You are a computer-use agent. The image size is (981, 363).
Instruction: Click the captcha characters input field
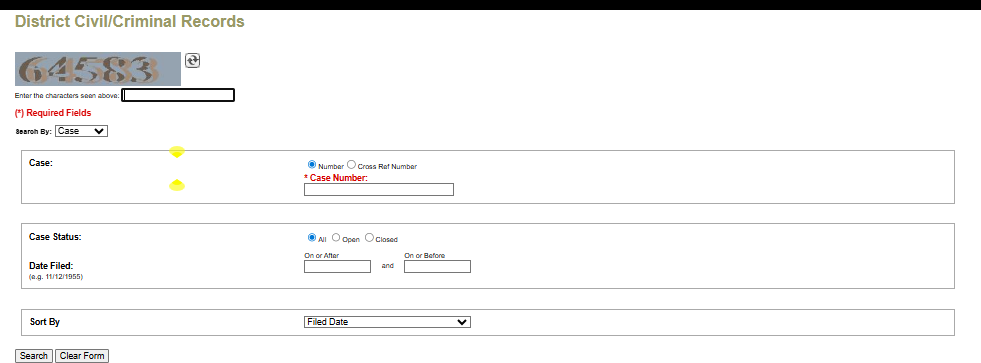(178, 95)
